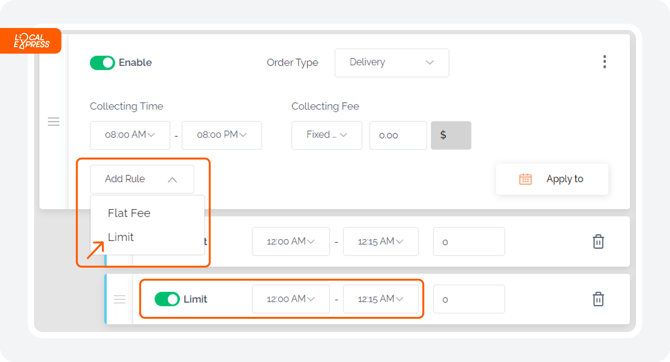Open the 08:00 AM collecting start time dropdown
The height and width of the screenshot is (362, 670).
130,135
